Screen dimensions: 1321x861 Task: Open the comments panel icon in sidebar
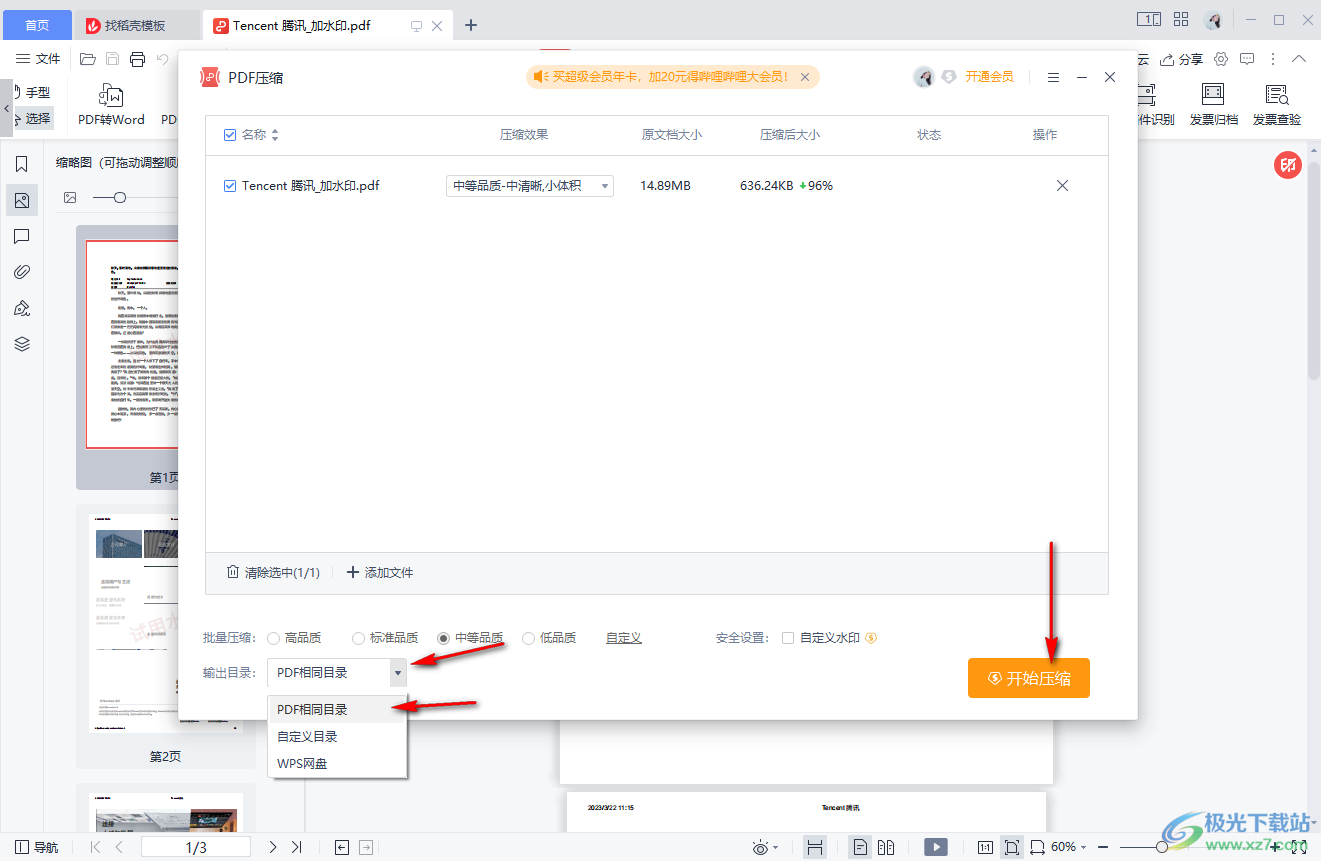tap(22, 236)
